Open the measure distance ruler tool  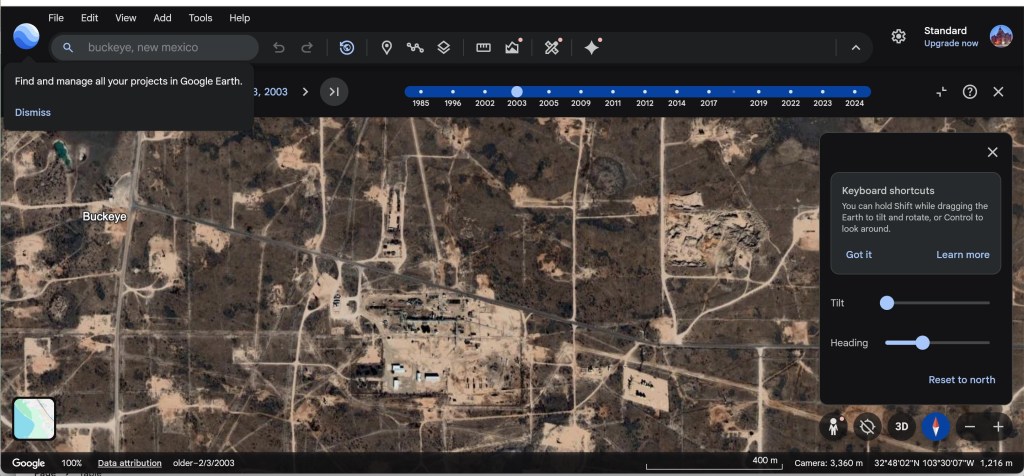pyautogui.click(x=484, y=47)
